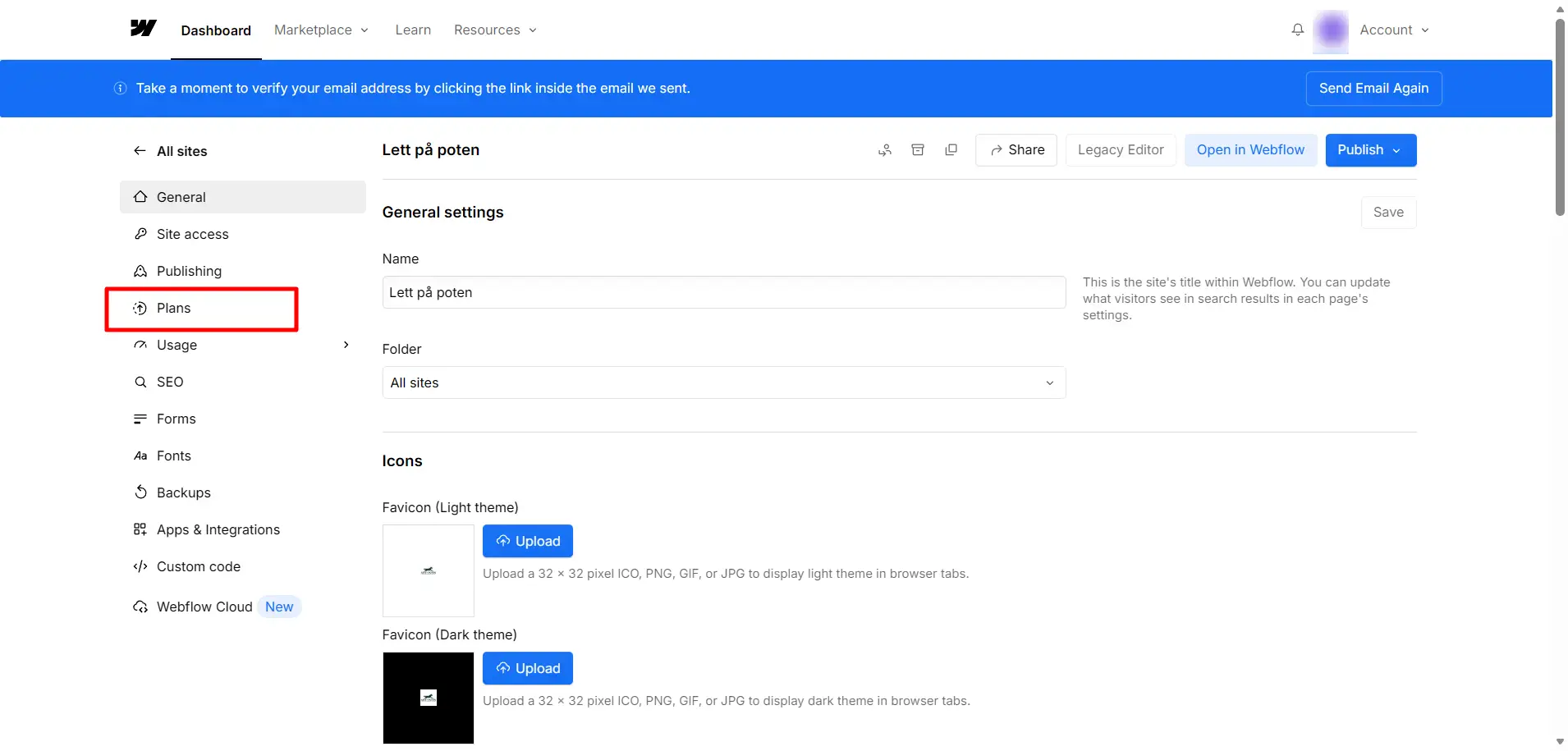Open the site in Webflow
The height and width of the screenshot is (751, 1568).
(1250, 150)
